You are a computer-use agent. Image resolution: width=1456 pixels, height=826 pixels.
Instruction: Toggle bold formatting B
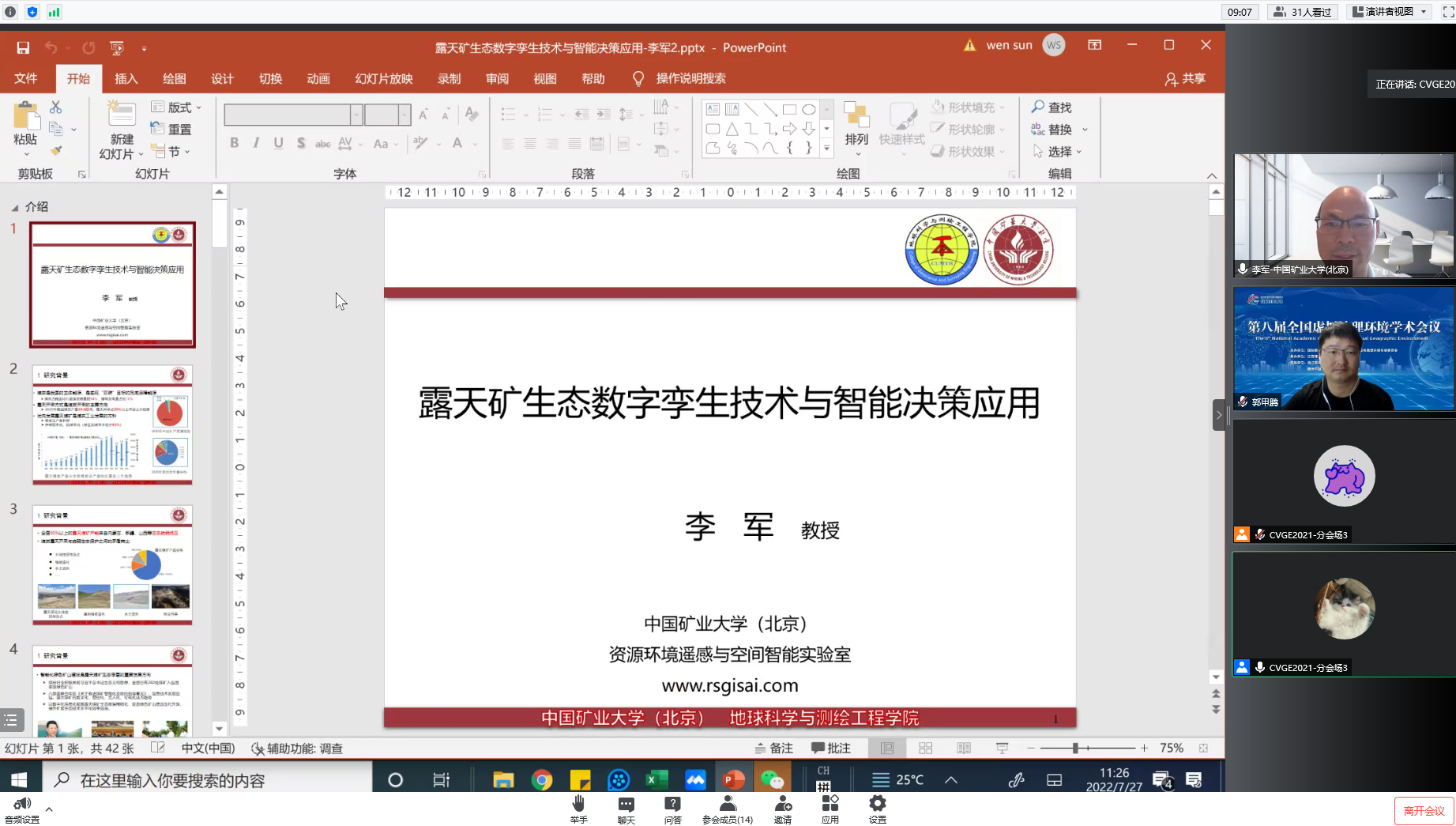[x=234, y=143]
